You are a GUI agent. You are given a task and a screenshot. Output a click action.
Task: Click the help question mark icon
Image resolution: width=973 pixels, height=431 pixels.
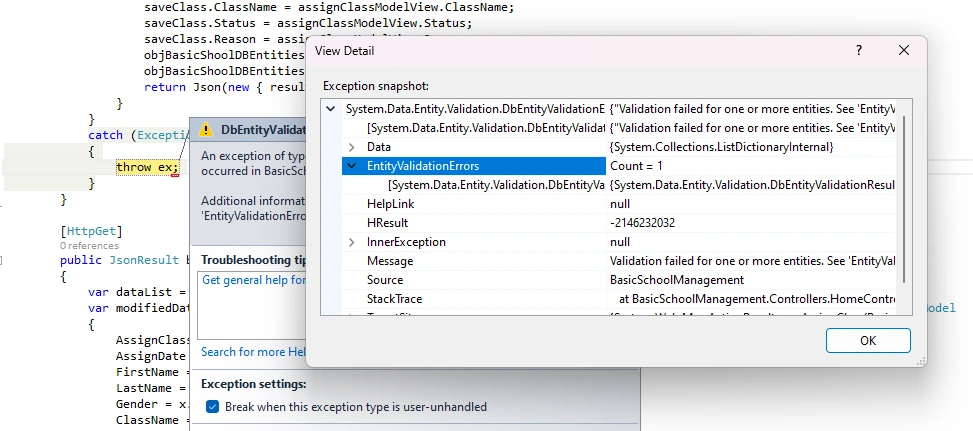pyautogui.click(x=859, y=50)
